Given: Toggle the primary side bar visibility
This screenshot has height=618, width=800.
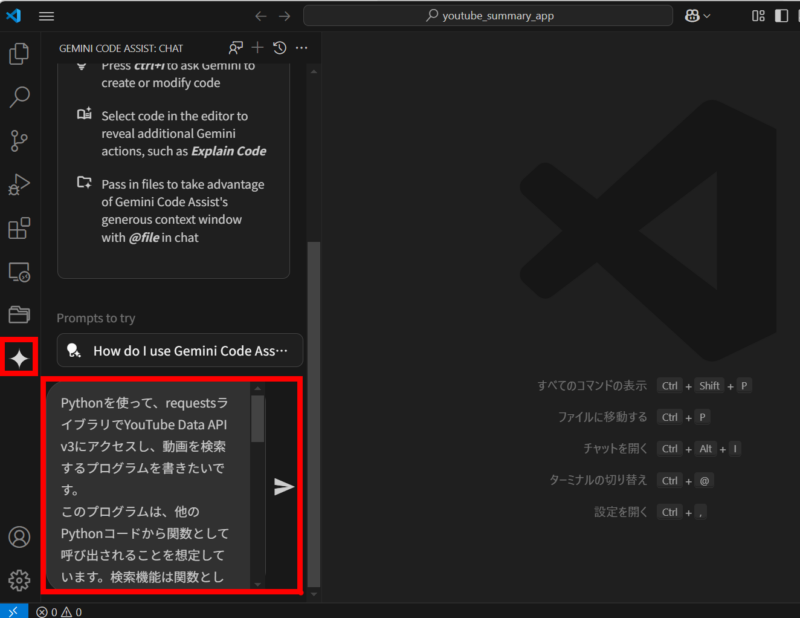Looking at the screenshot, I should click(781, 16).
